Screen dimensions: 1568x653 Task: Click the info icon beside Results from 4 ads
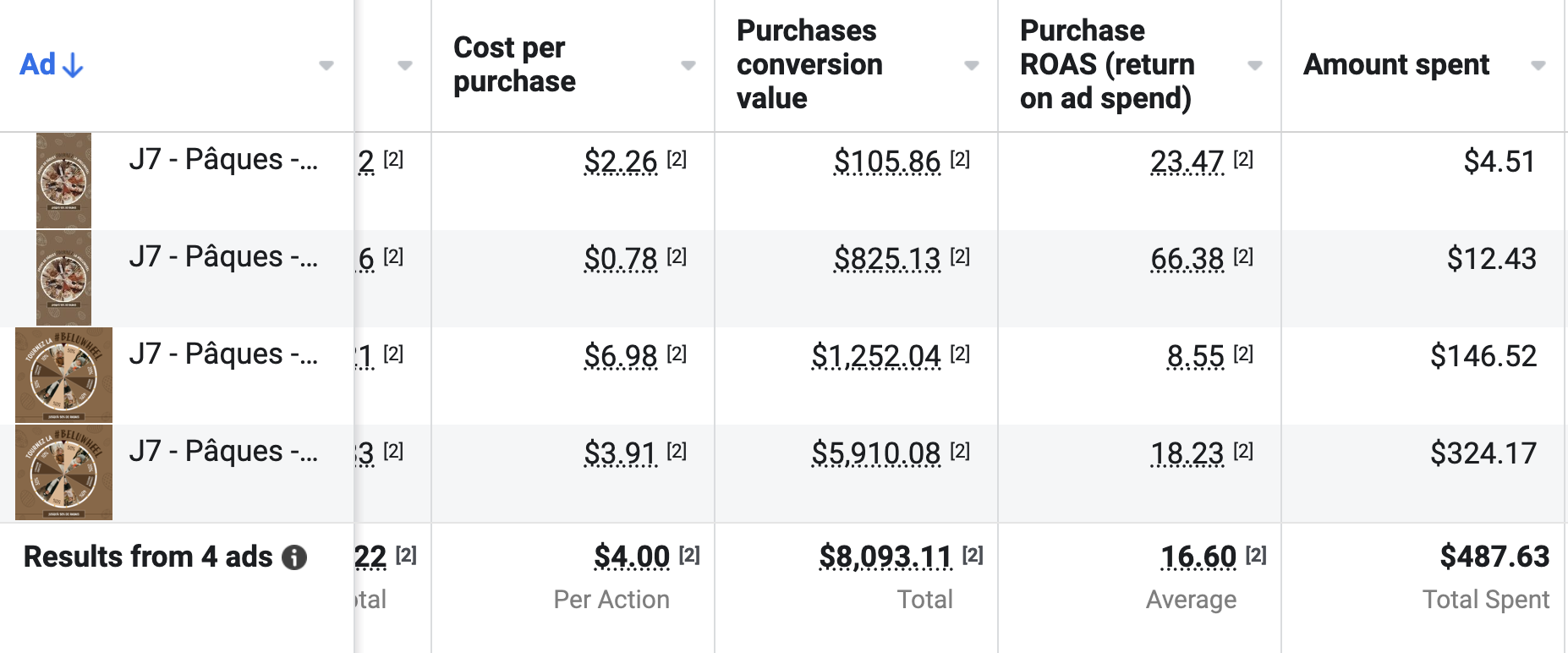294,557
